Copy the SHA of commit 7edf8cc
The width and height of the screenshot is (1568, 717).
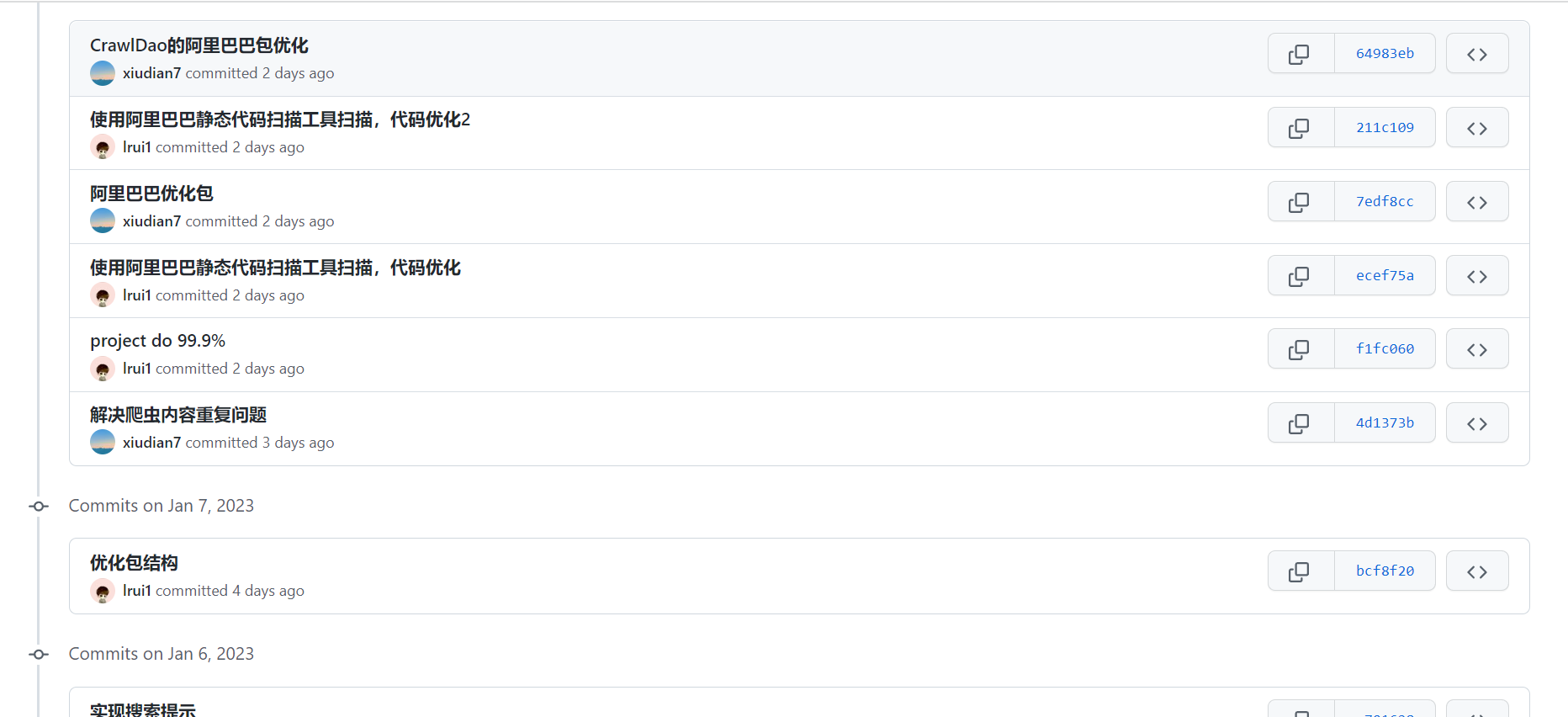pyautogui.click(x=1300, y=202)
